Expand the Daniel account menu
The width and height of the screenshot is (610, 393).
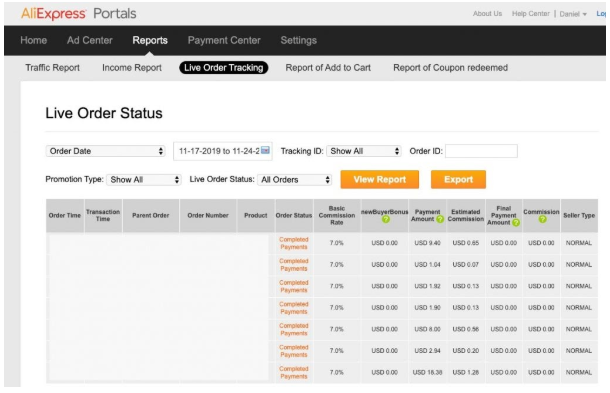point(573,14)
